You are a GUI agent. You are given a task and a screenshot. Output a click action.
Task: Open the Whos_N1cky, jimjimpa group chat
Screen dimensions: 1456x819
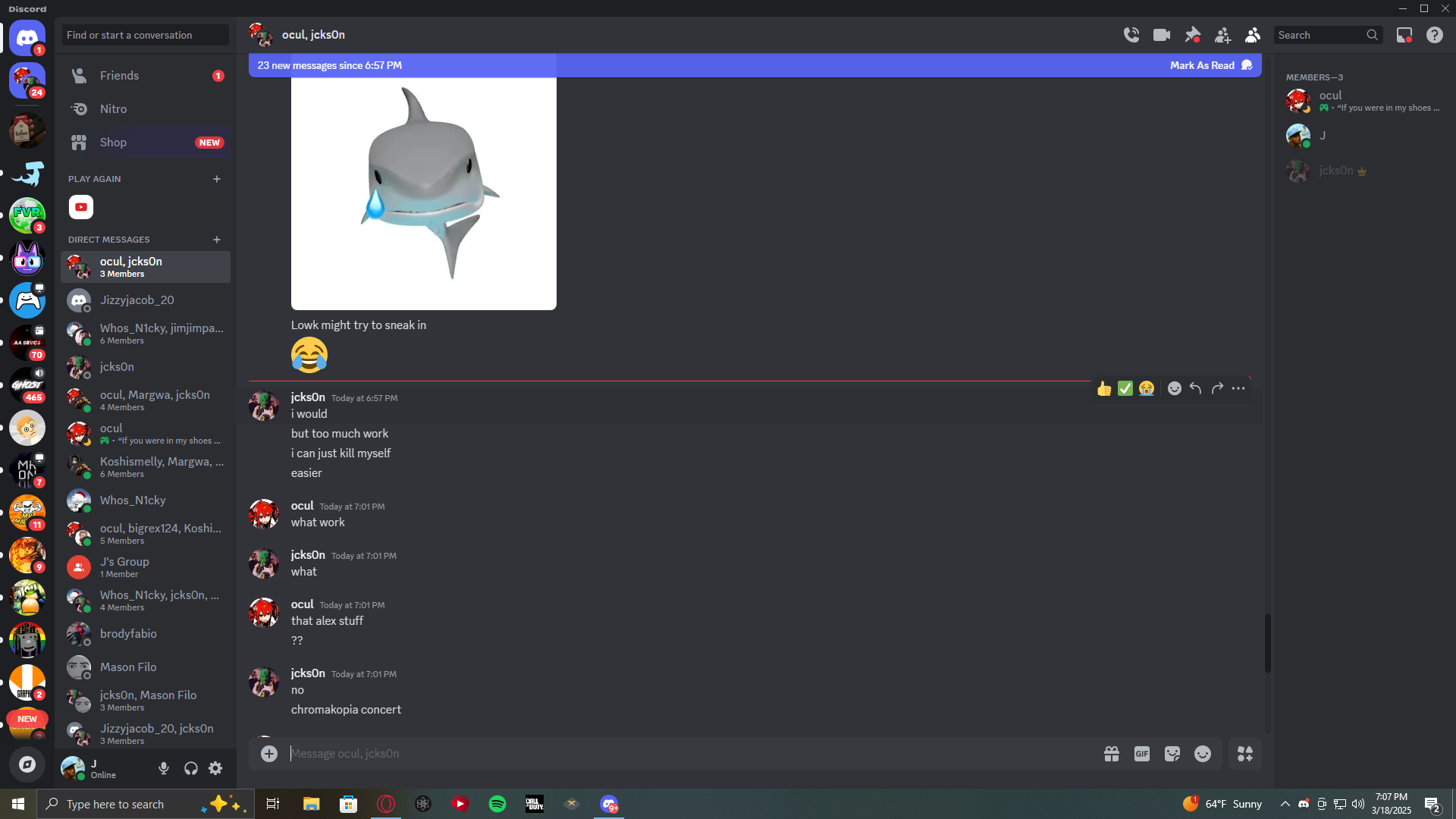(146, 334)
